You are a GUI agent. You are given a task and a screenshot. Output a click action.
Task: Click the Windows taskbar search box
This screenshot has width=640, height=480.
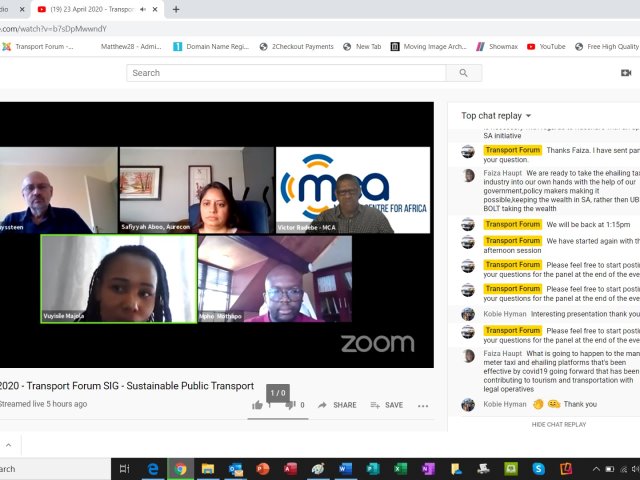click(x=55, y=469)
